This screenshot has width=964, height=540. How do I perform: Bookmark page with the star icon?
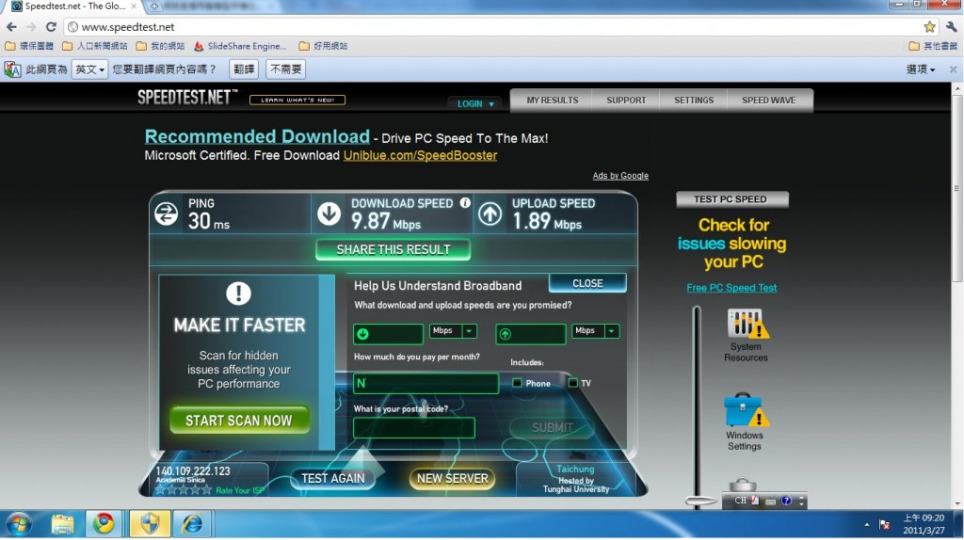pos(929,27)
